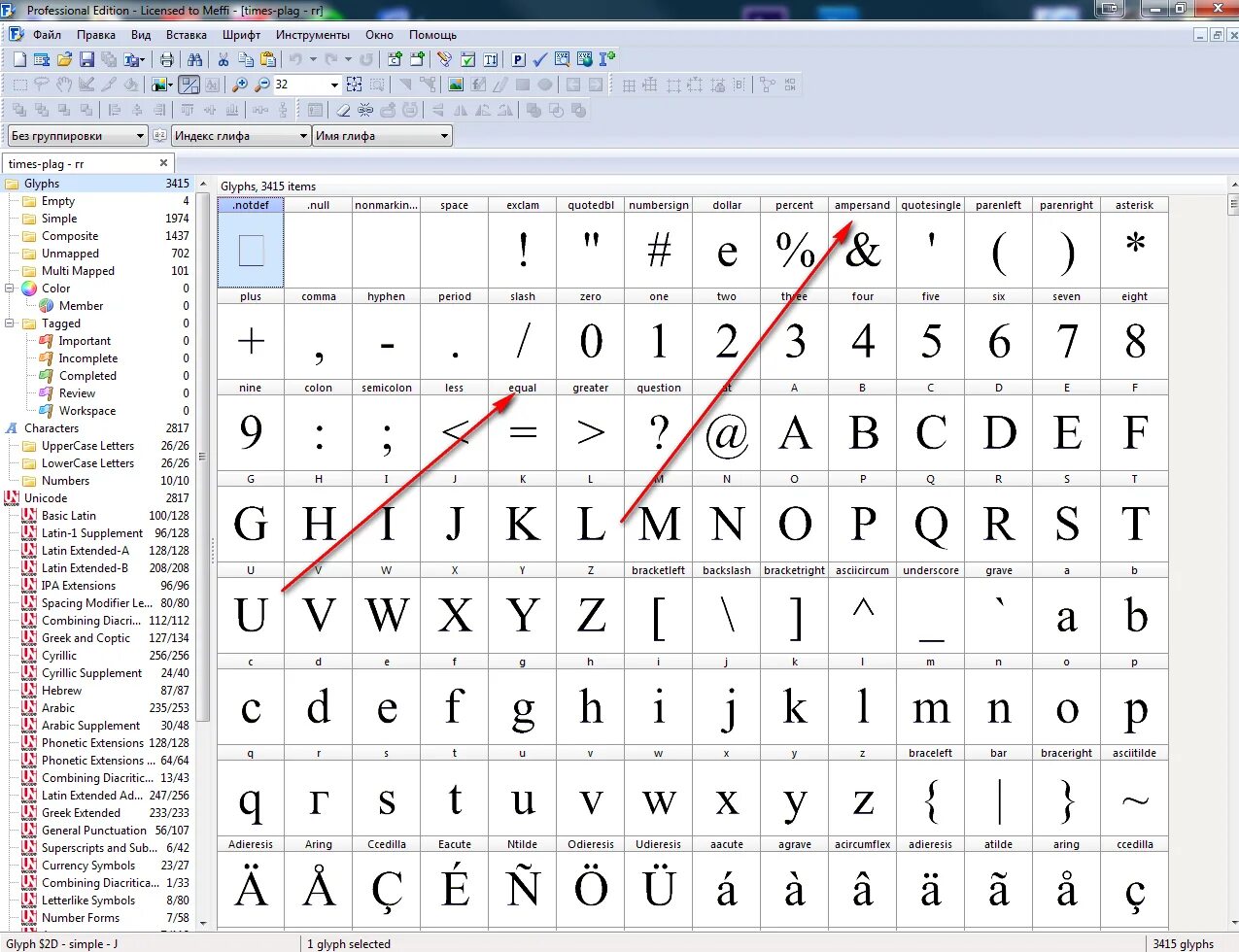Click the blue checkmark Test font icon
Screen dimensions: 1239x952
pyautogui.click(x=540, y=59)
